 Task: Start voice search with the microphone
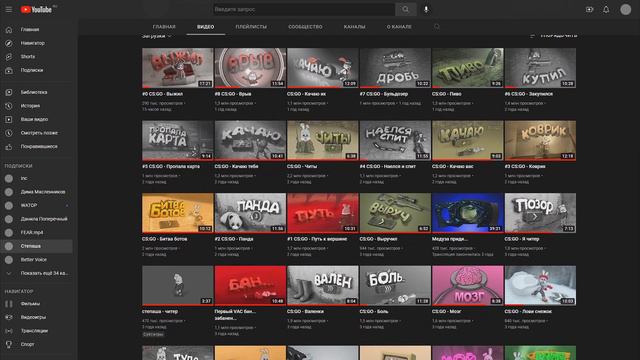(426, 9)
